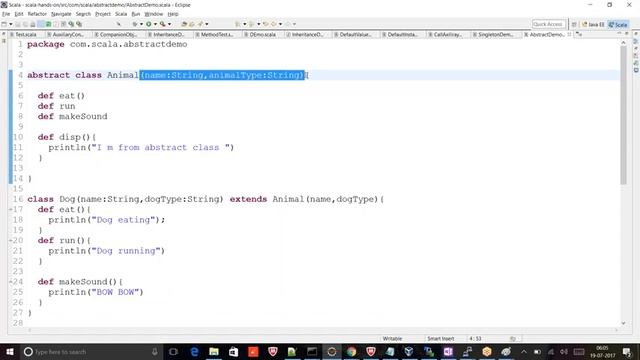
Task: Switch to the DefaultInsta... editor tab
Action: point(401,35)
